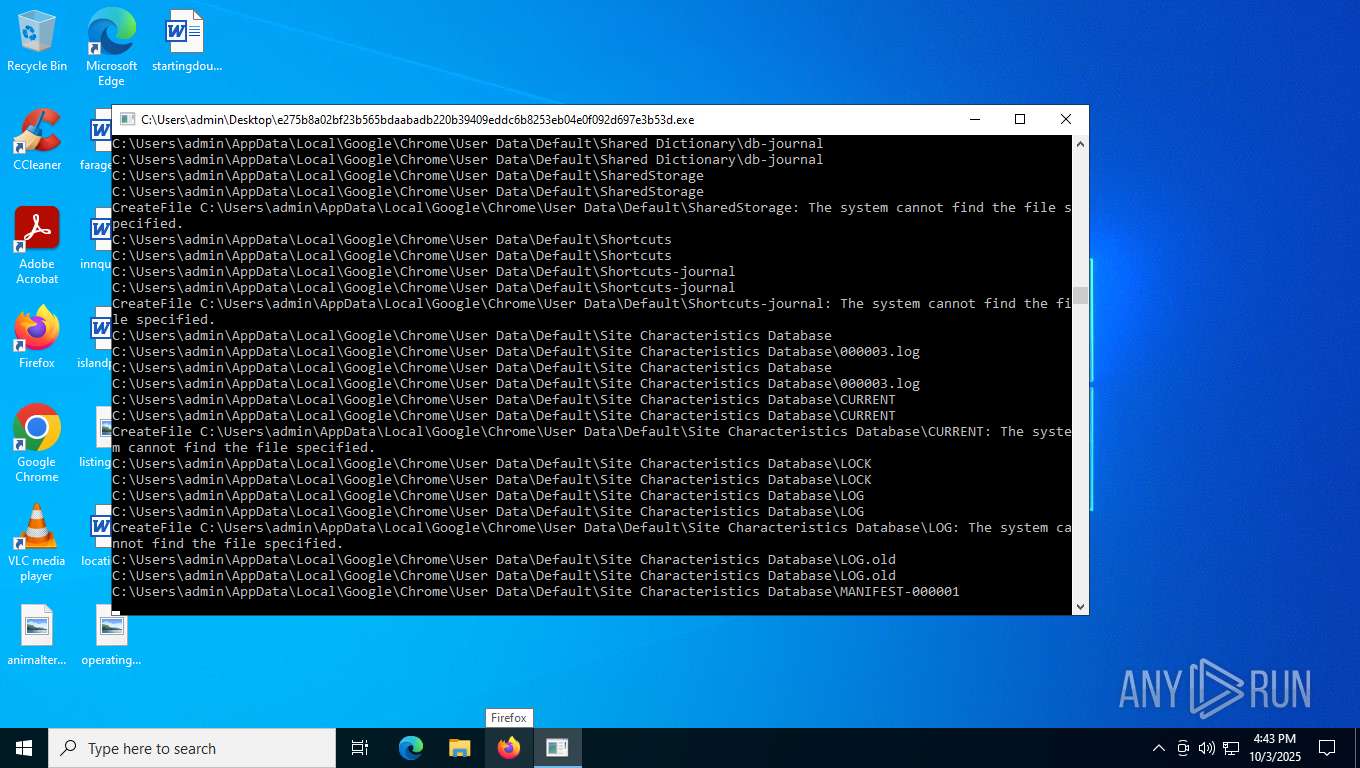
Task: Open the Windows Start menu
Action: point(24,748)
